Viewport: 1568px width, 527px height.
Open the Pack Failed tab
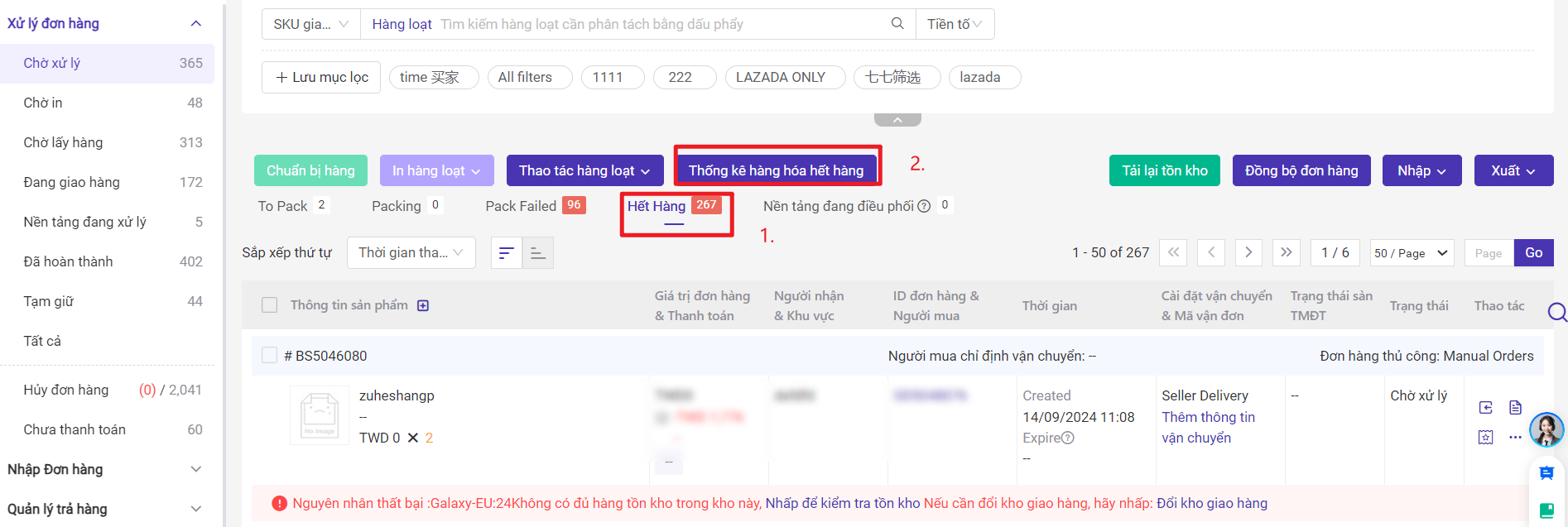[535, 206]
